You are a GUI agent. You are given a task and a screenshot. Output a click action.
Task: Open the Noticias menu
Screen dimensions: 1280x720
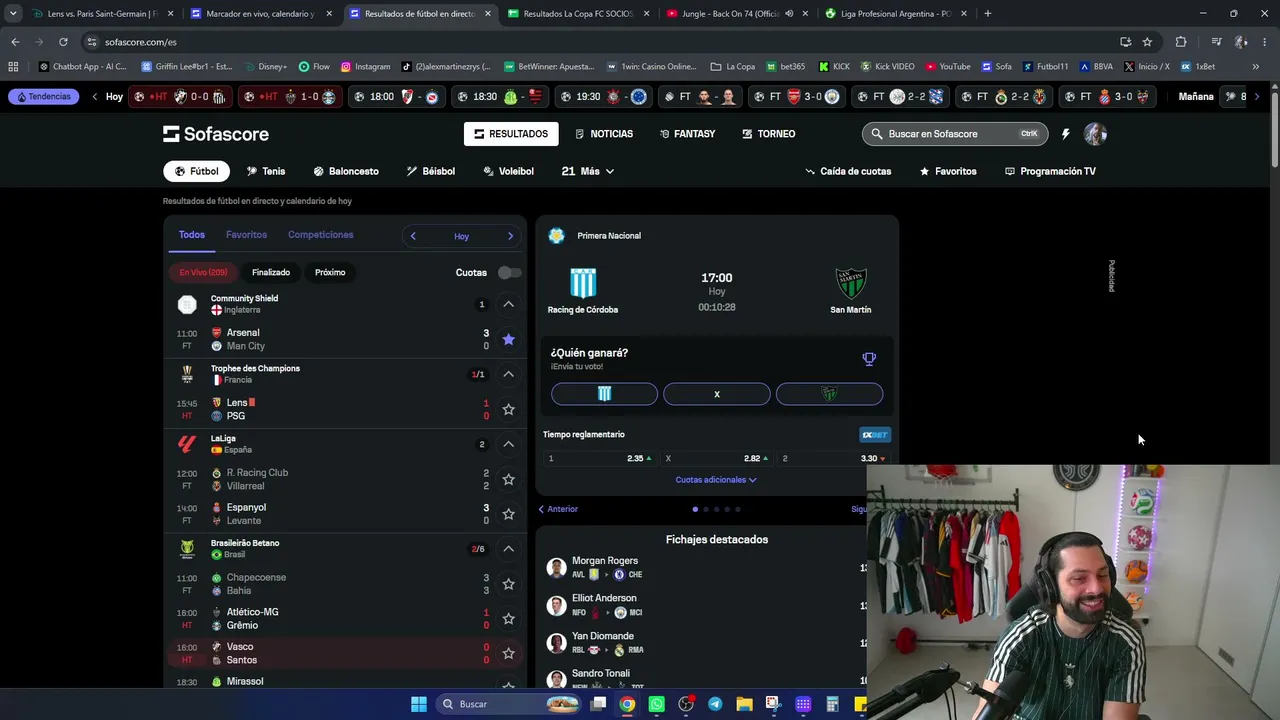point(604,134)
